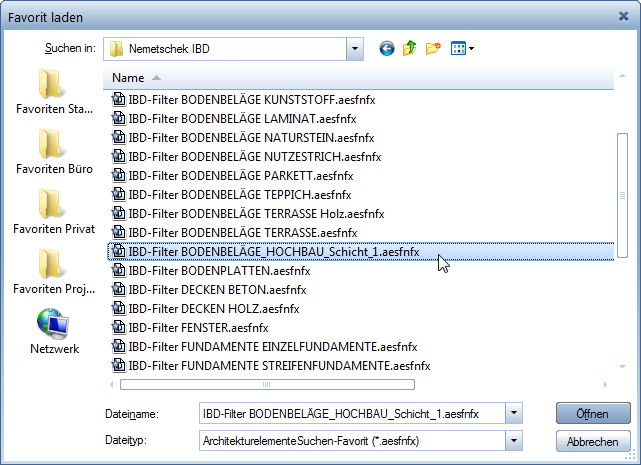Click file icon of DECKEN HOLZ
This screenshot has height=465, width=641.
pos(119,308)
